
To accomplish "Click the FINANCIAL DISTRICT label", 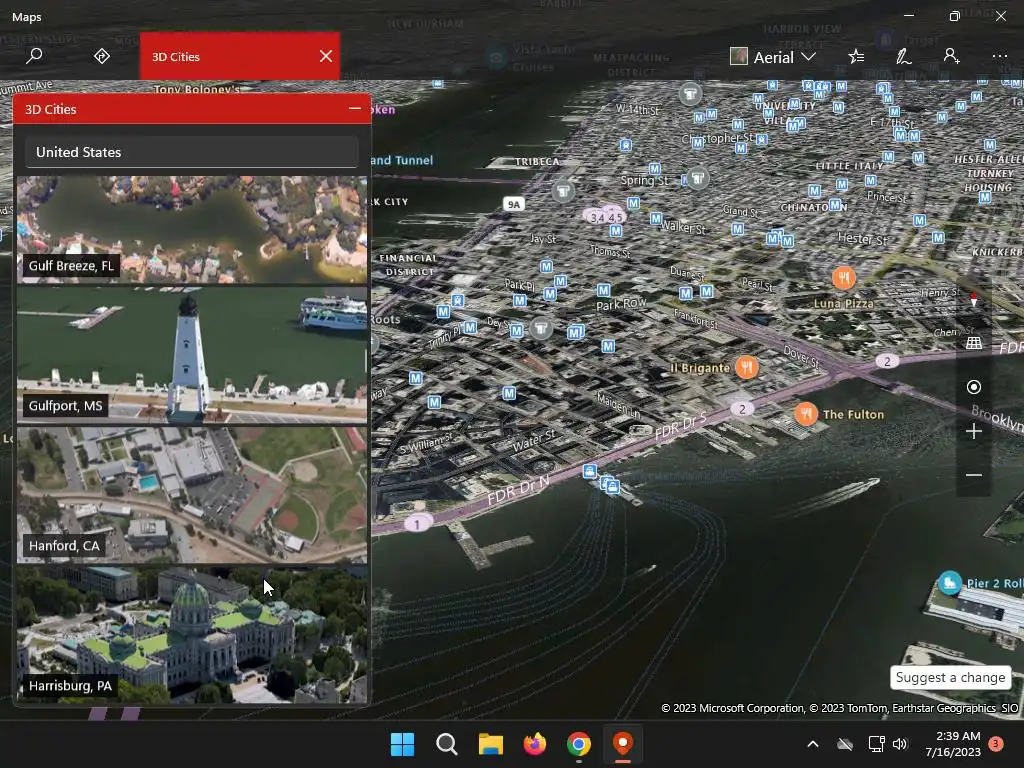I will point(408,264).
